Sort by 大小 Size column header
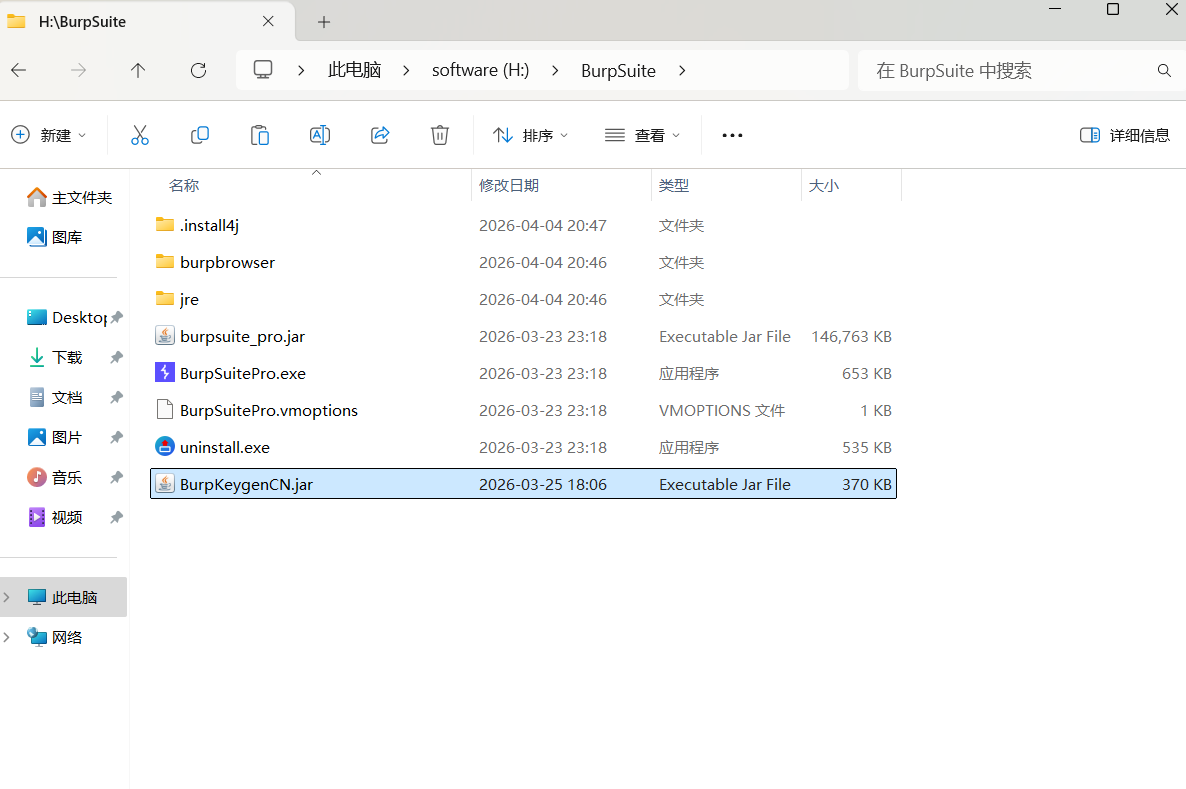1186x789 pixels. tap(824, 185)
